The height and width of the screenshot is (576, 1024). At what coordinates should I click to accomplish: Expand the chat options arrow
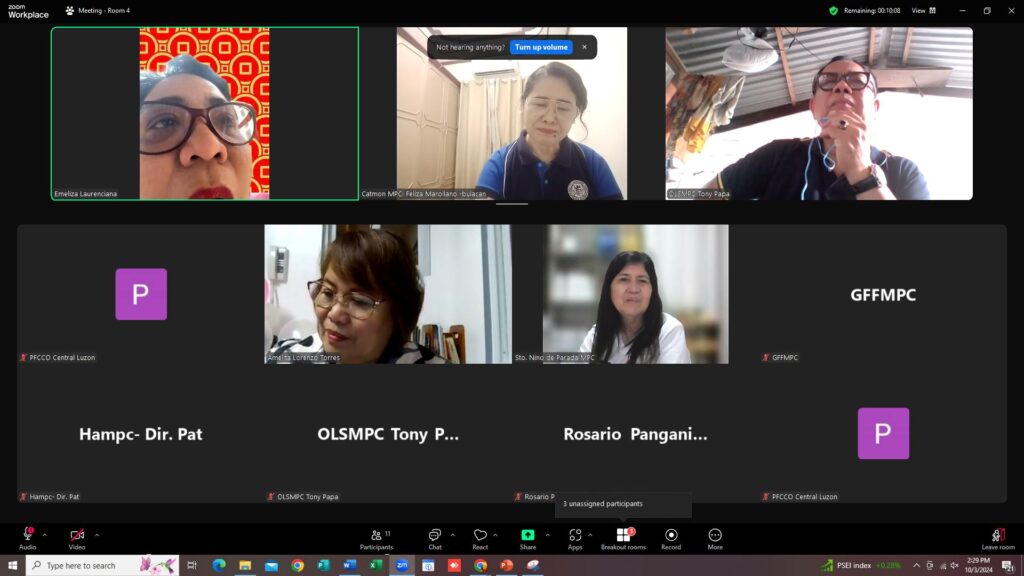pos(453,535)
